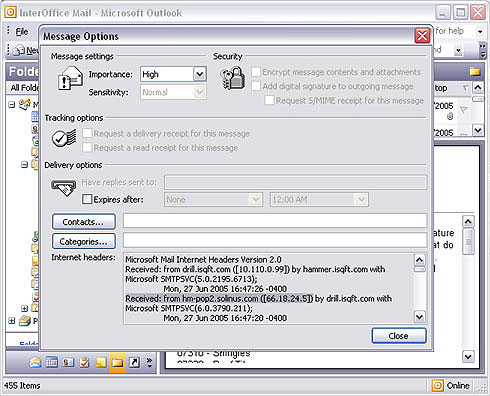The width and height of the screenshot is (490, 396).
Task: Open the Sensitivity dropdown
Action: point(199,92)
